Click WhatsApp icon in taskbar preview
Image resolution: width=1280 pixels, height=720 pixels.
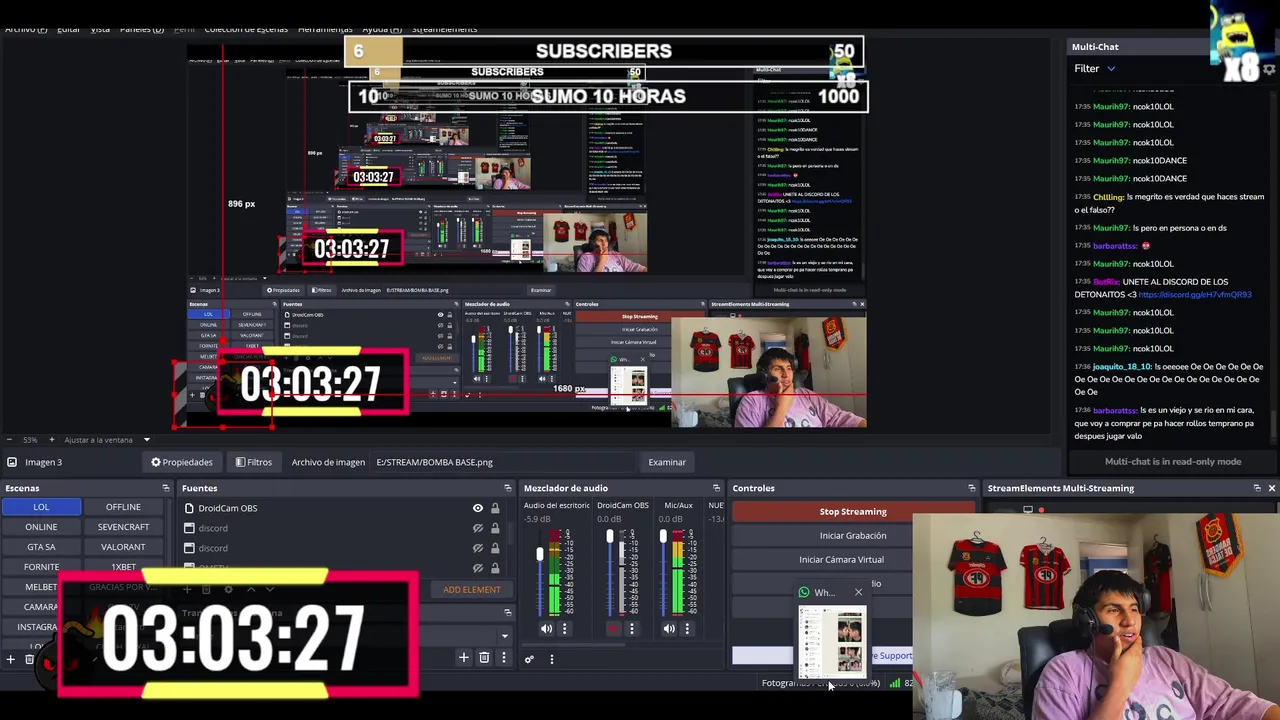804,592
